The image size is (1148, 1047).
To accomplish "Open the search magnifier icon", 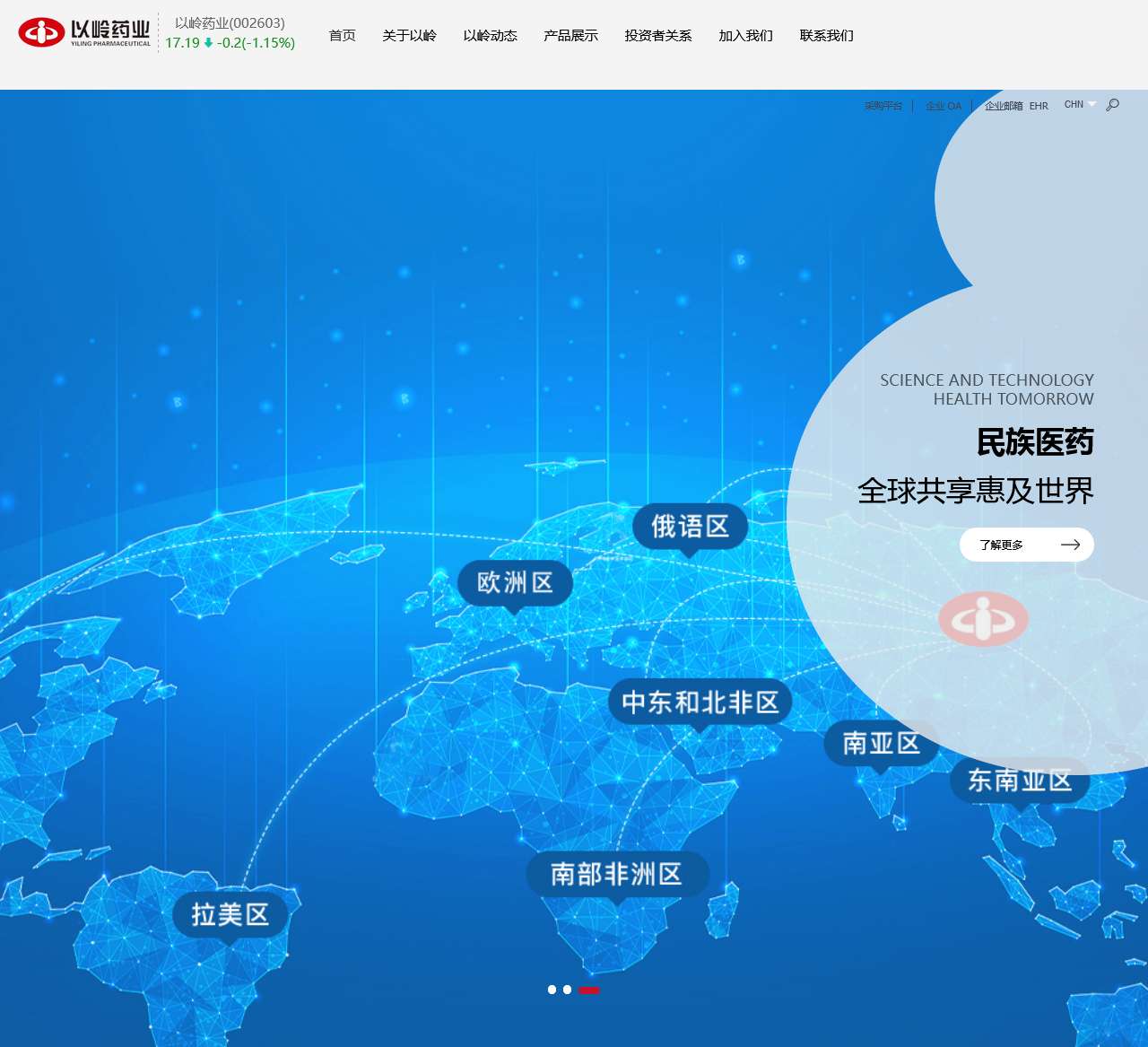I will tap(1112, 105).
